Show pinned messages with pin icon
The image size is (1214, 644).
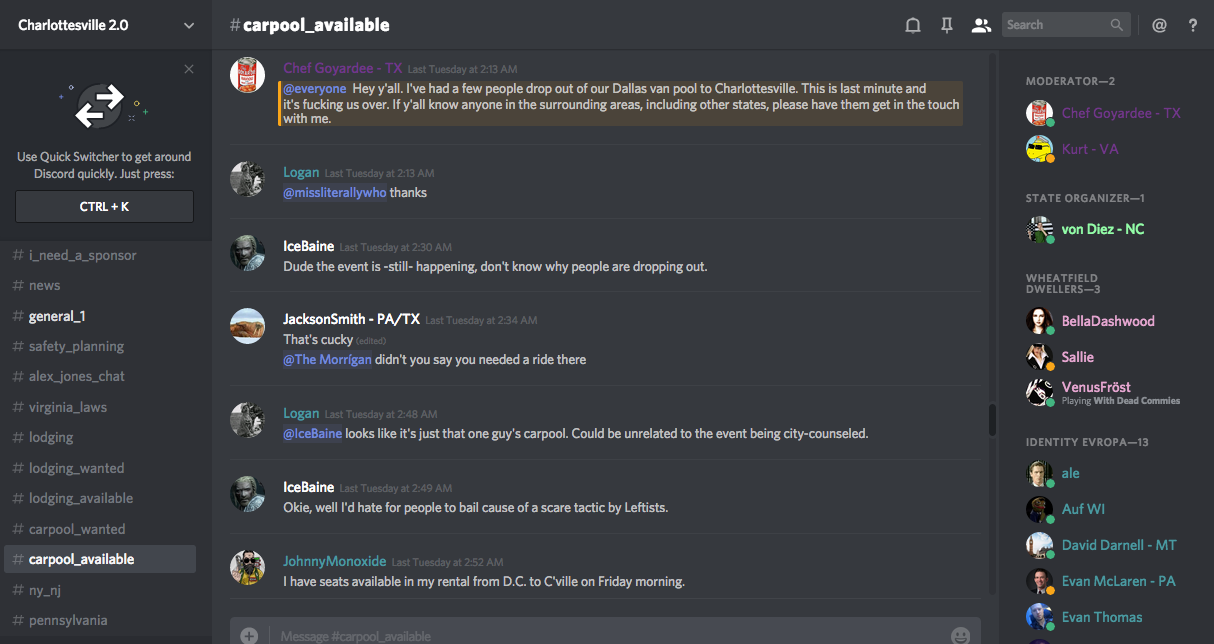click(946, 26)
